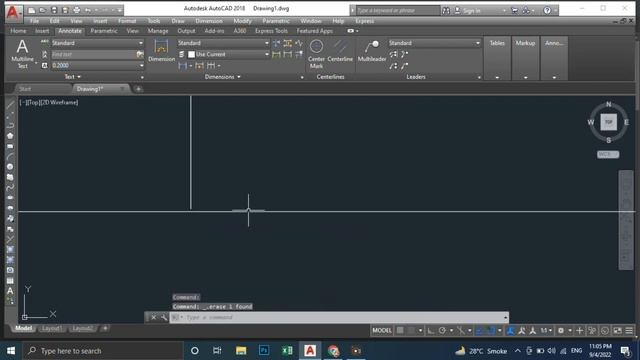The image size is (640, 360).
Task: Click the annotation scale 1:1 control
Action: point(546,331)
